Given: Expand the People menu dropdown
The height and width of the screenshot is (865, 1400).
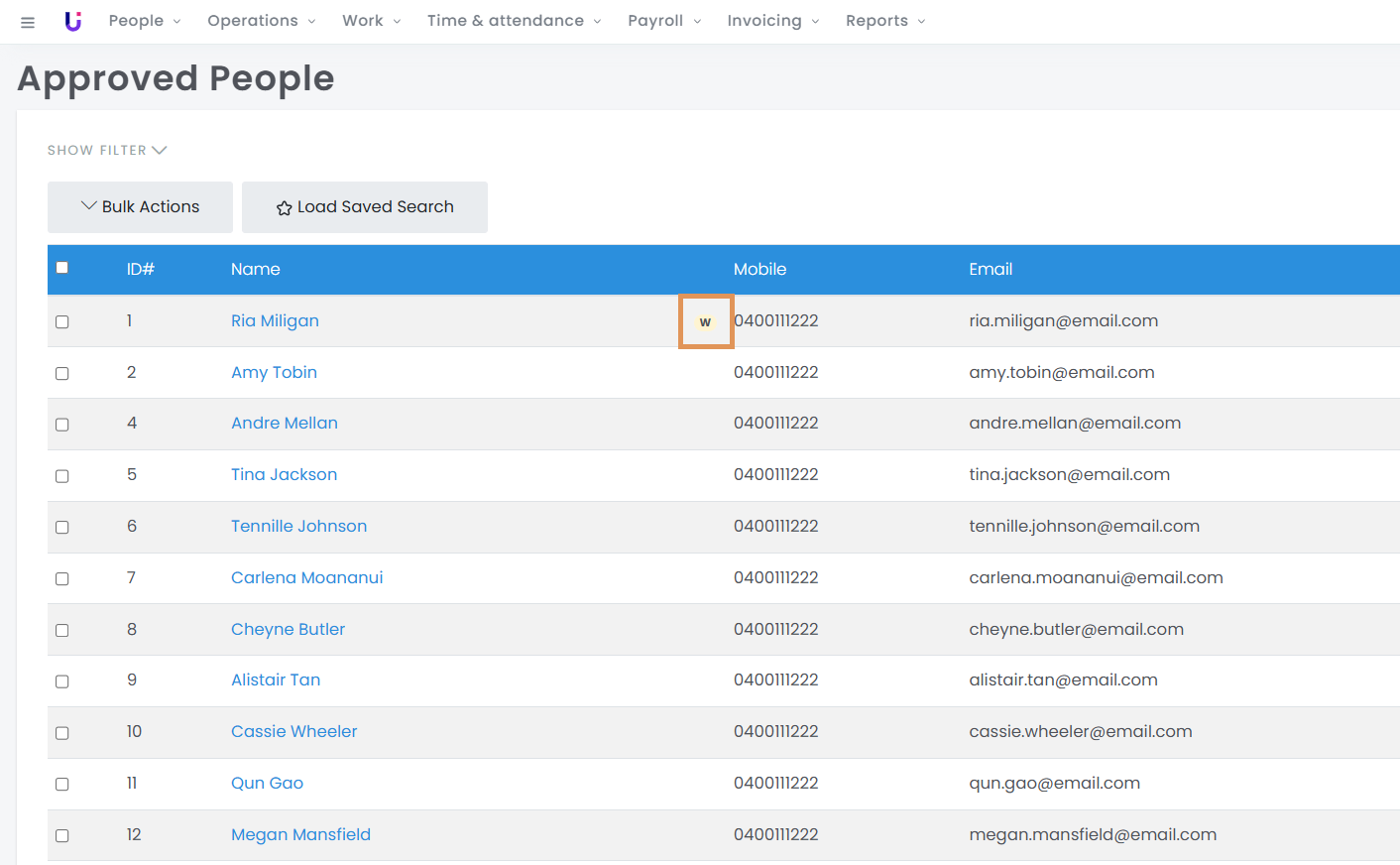Looking at the screenshot, I should tap(145, 21).
